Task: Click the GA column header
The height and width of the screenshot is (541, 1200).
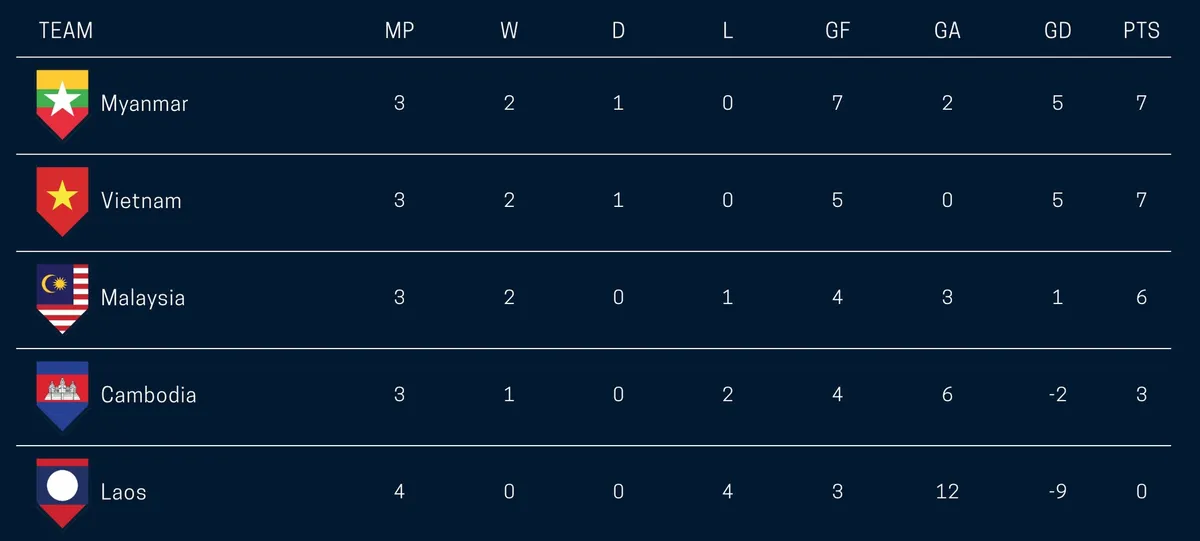Action: point(947,31)
